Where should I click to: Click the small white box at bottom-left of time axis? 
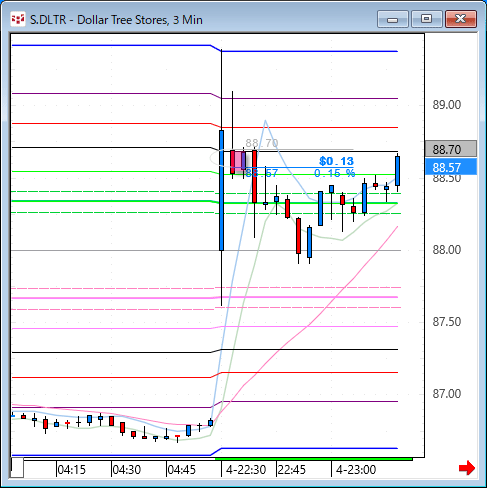tap(17, 468)
